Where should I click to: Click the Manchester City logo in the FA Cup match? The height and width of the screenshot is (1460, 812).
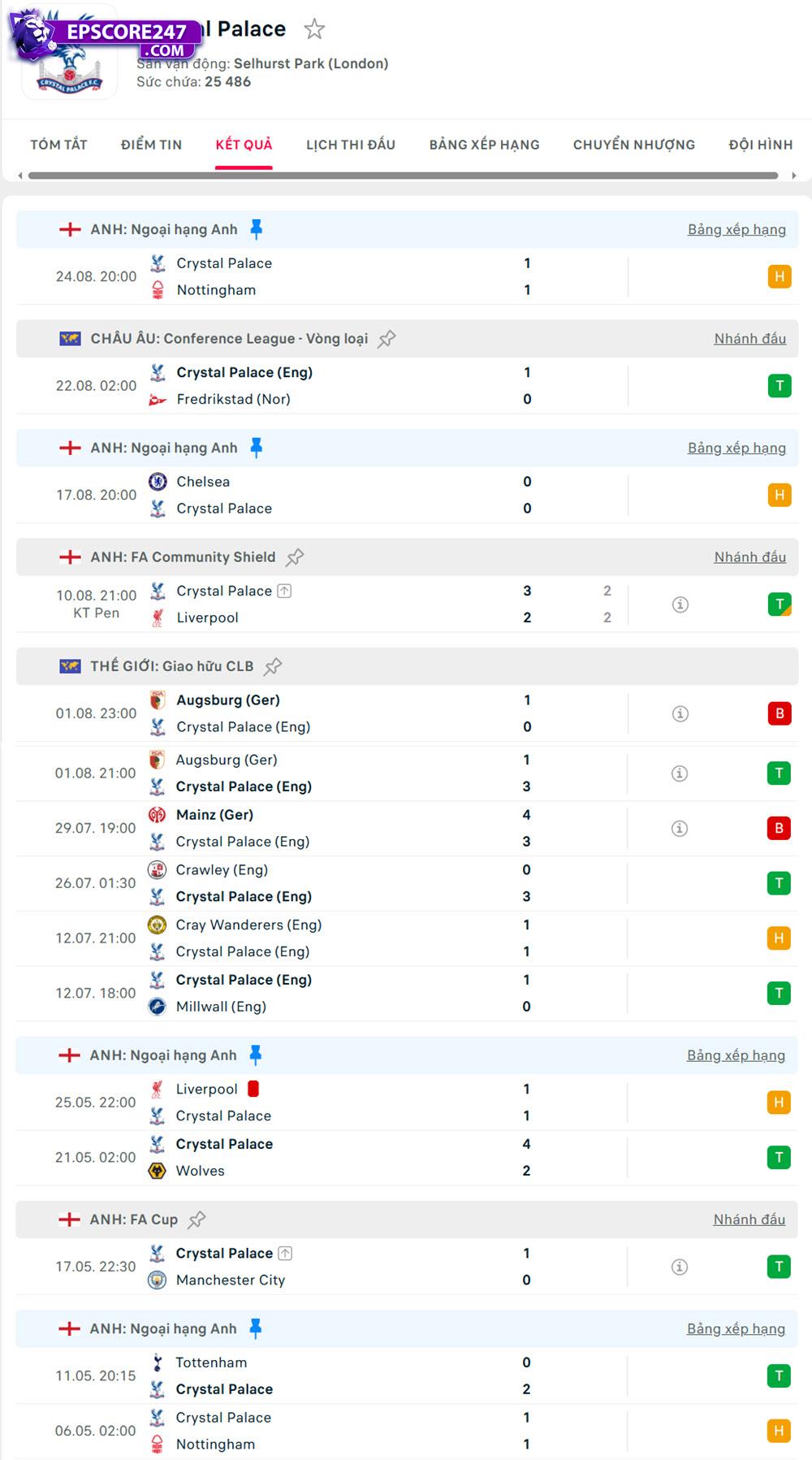pos(156,1280)
